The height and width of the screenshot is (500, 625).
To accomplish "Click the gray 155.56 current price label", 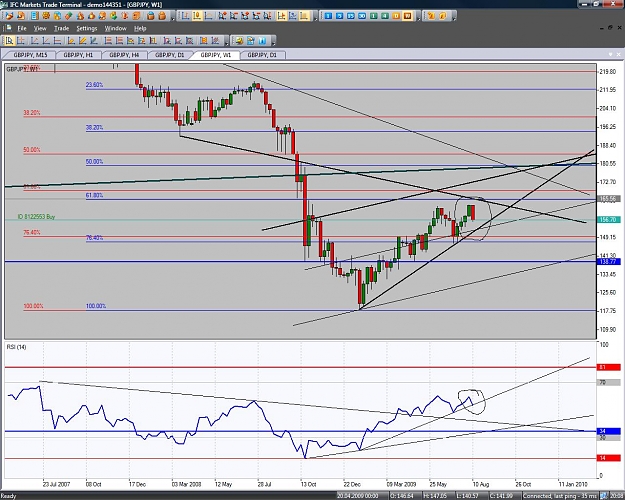I will [x=608, y=199].
